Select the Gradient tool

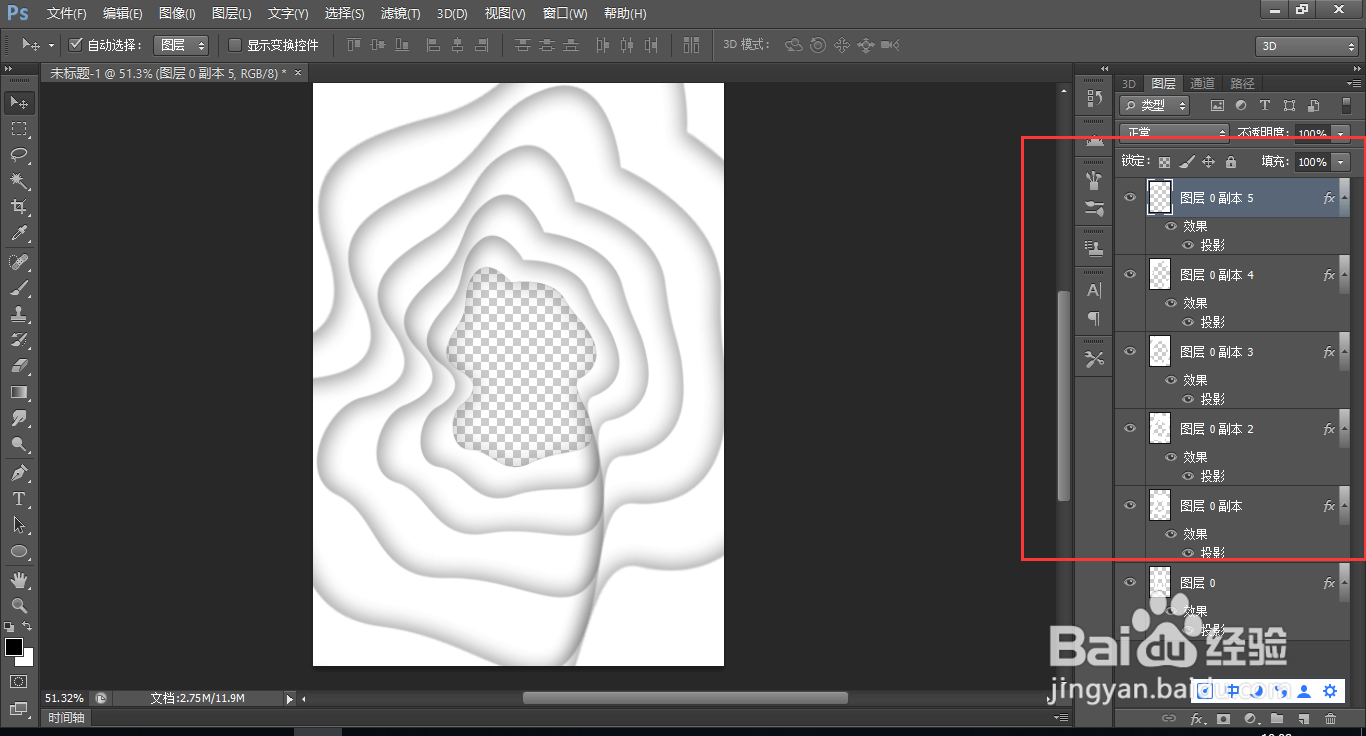point(19,392)
